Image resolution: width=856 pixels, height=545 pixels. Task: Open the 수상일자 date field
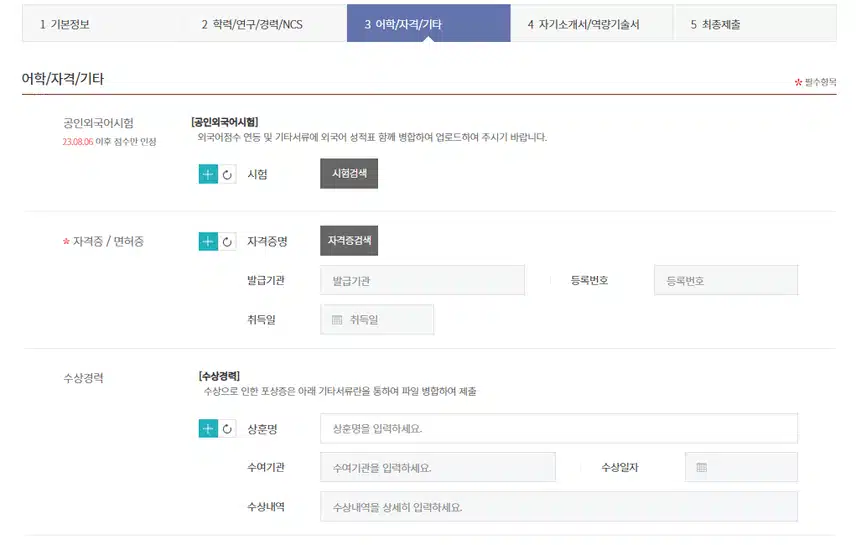pos(741,467)
